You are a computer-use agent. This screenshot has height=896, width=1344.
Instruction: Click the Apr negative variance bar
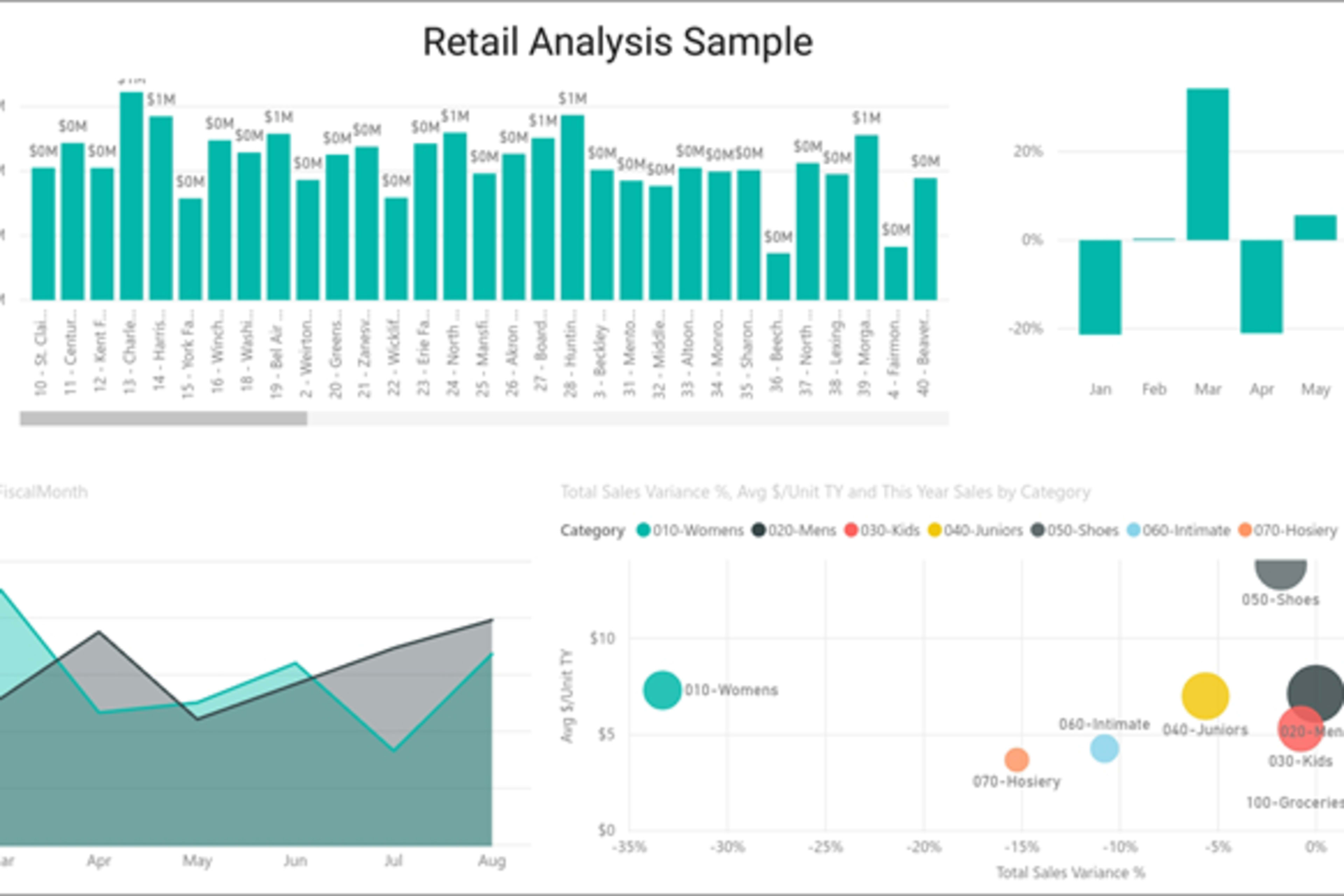1261,286
